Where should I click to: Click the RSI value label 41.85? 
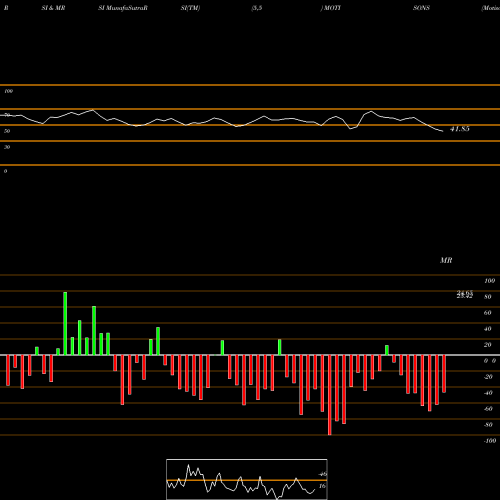tap(460, 129)
